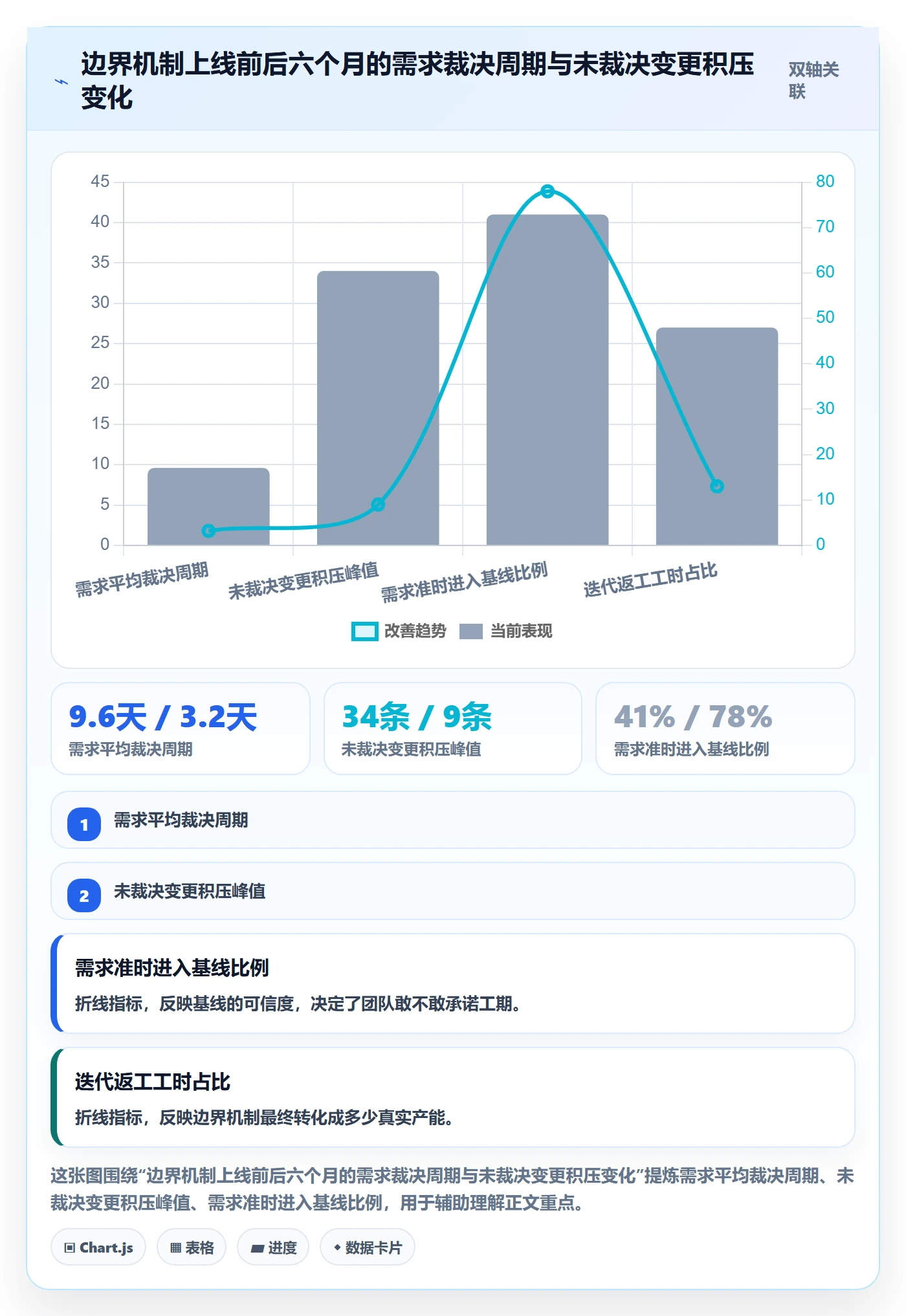906x1316 pixels.
Task: Click the stat value 34条 / 9条
Action: (x=417, y=717)
